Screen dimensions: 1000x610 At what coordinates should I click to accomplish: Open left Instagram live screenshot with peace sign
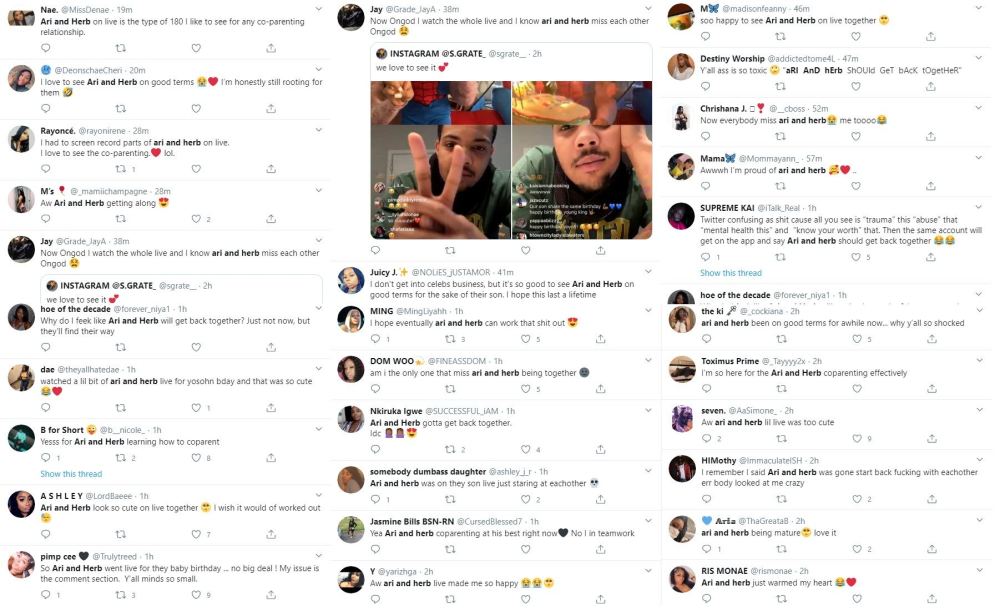(441, 160)
